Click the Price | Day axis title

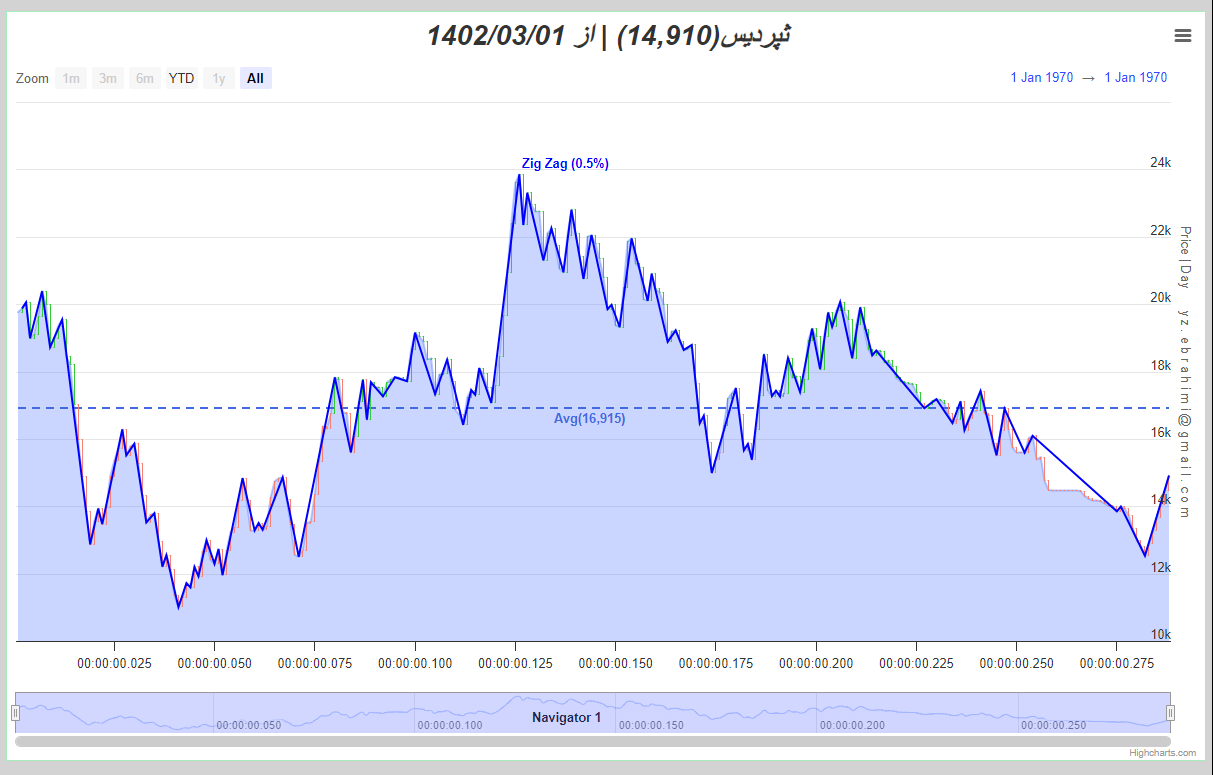pos(1185,257)
